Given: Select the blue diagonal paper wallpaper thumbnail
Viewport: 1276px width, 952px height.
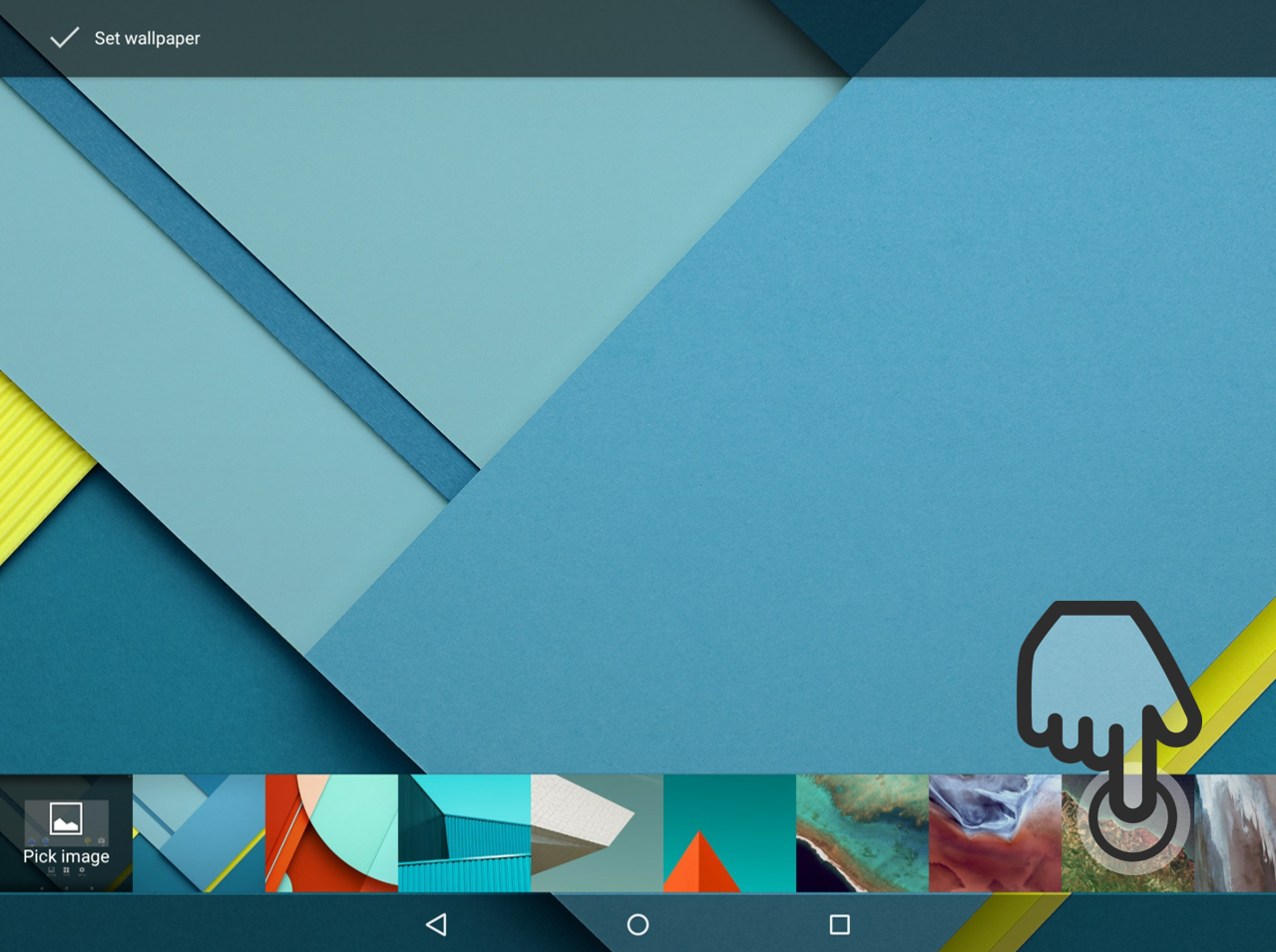Looking at the screenshot, I should pyautogui.click(x=199, y=833).
